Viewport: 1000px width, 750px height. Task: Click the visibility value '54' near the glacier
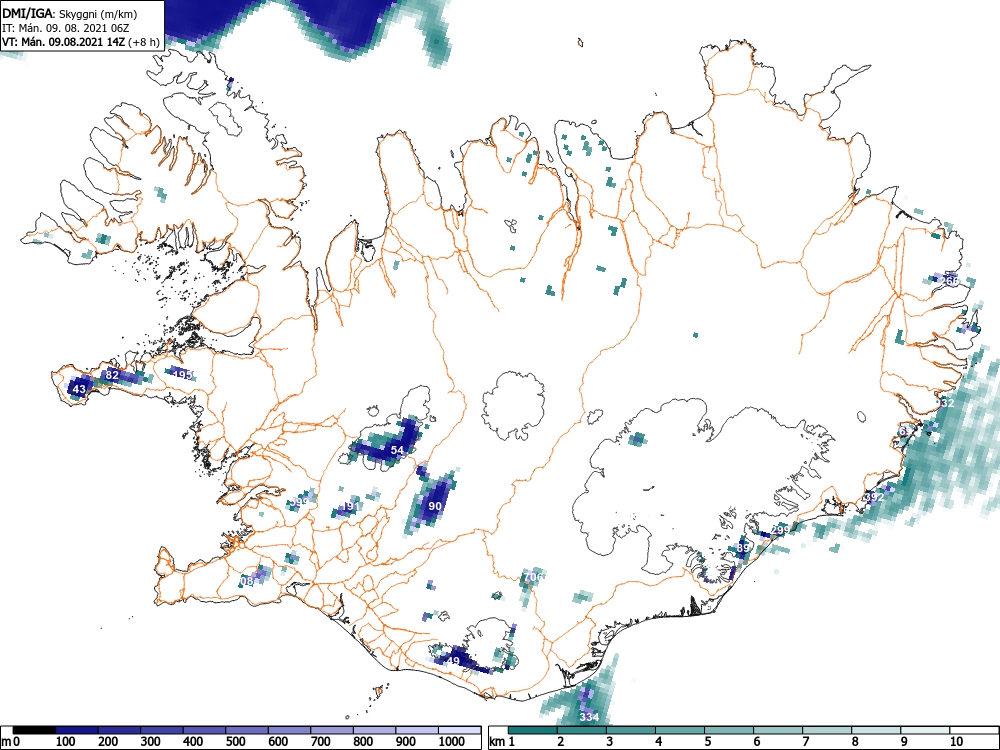coord(397,450)
